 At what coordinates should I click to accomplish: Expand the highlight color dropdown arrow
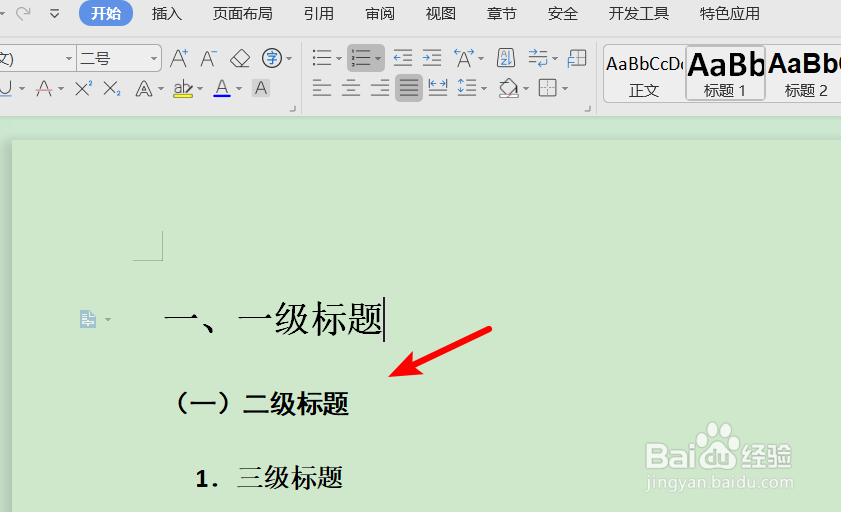[x=200, y=88]
